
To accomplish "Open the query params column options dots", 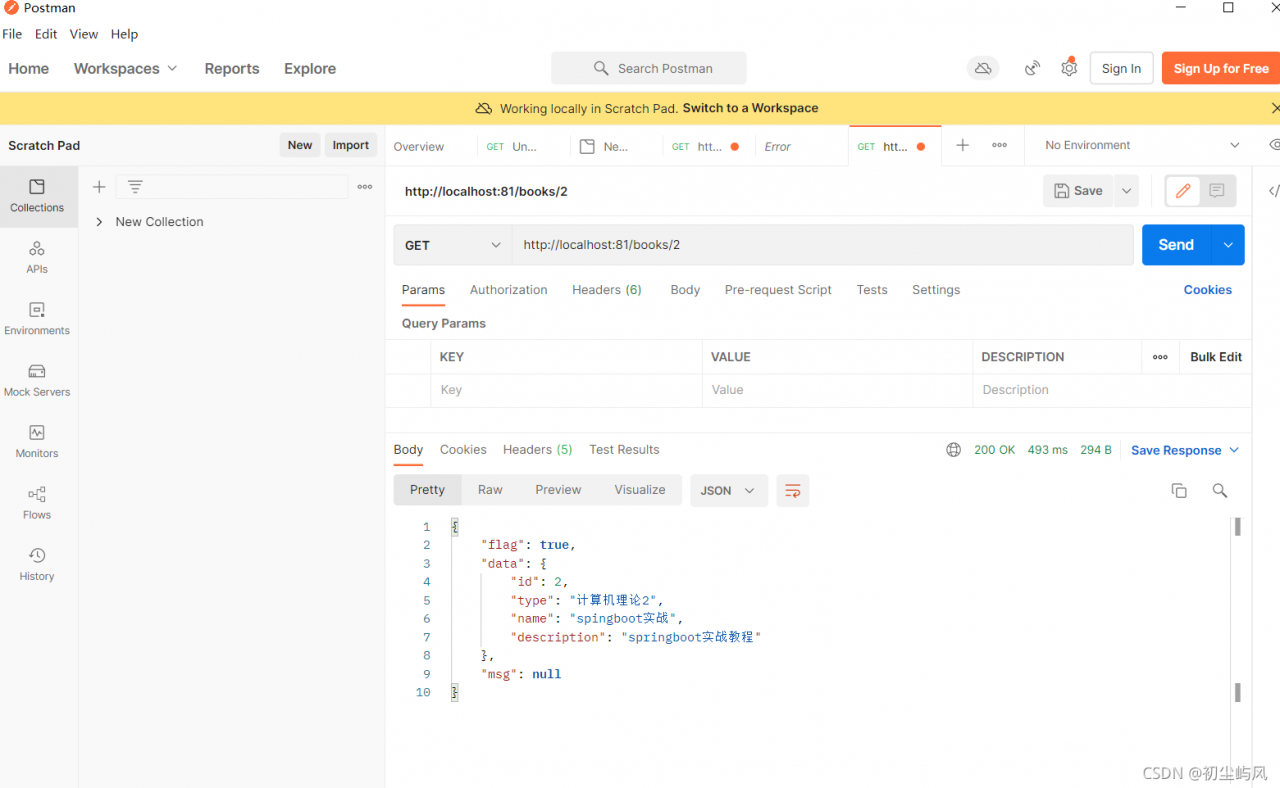I will 1160,357.
